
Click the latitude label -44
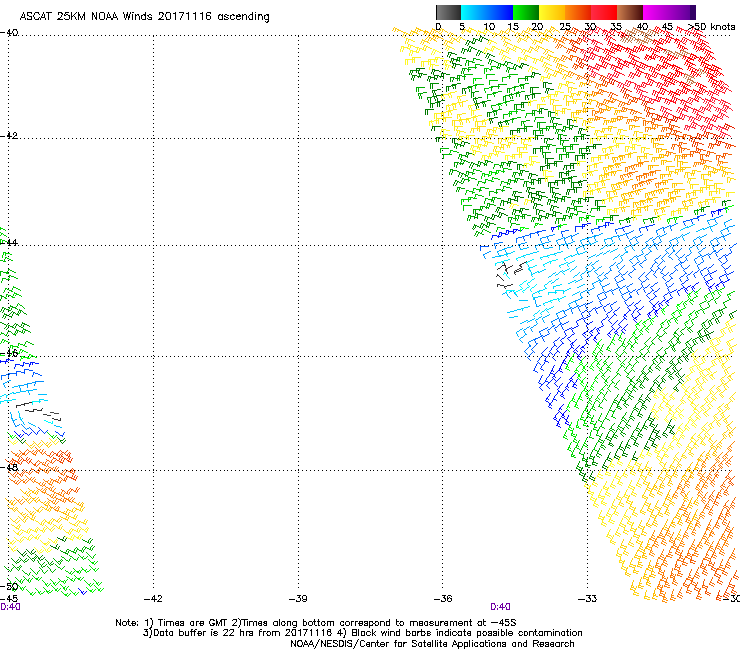point(9,243)
